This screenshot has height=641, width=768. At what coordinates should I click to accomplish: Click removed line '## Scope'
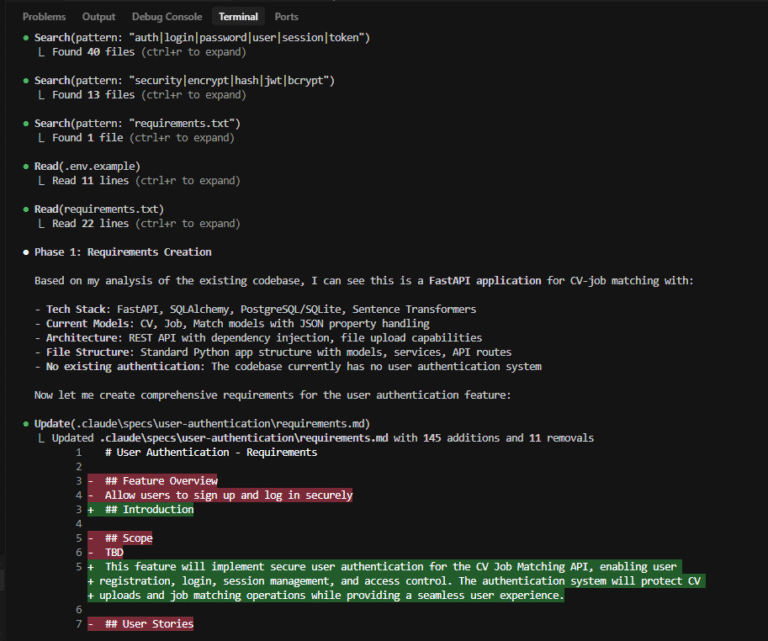pyautogui.click(x=120, y=538)
